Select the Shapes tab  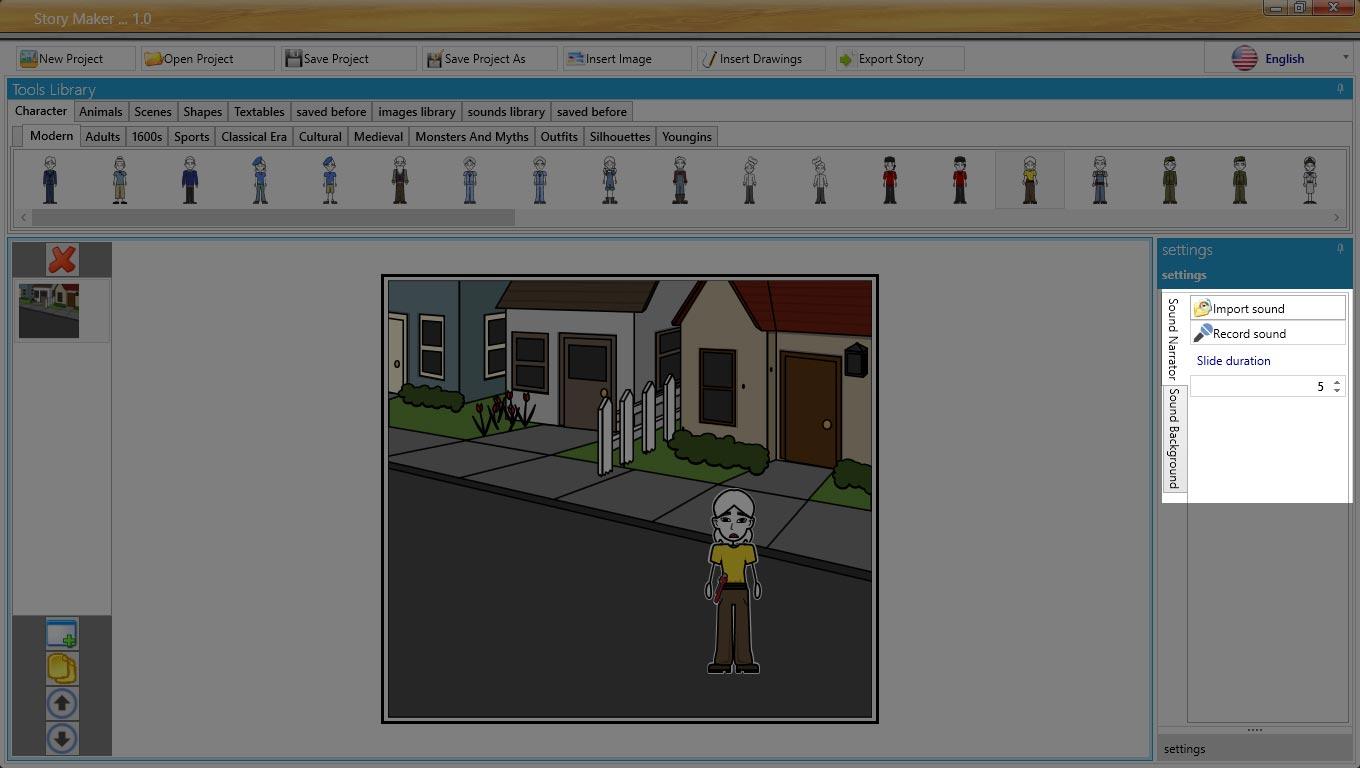203,112
